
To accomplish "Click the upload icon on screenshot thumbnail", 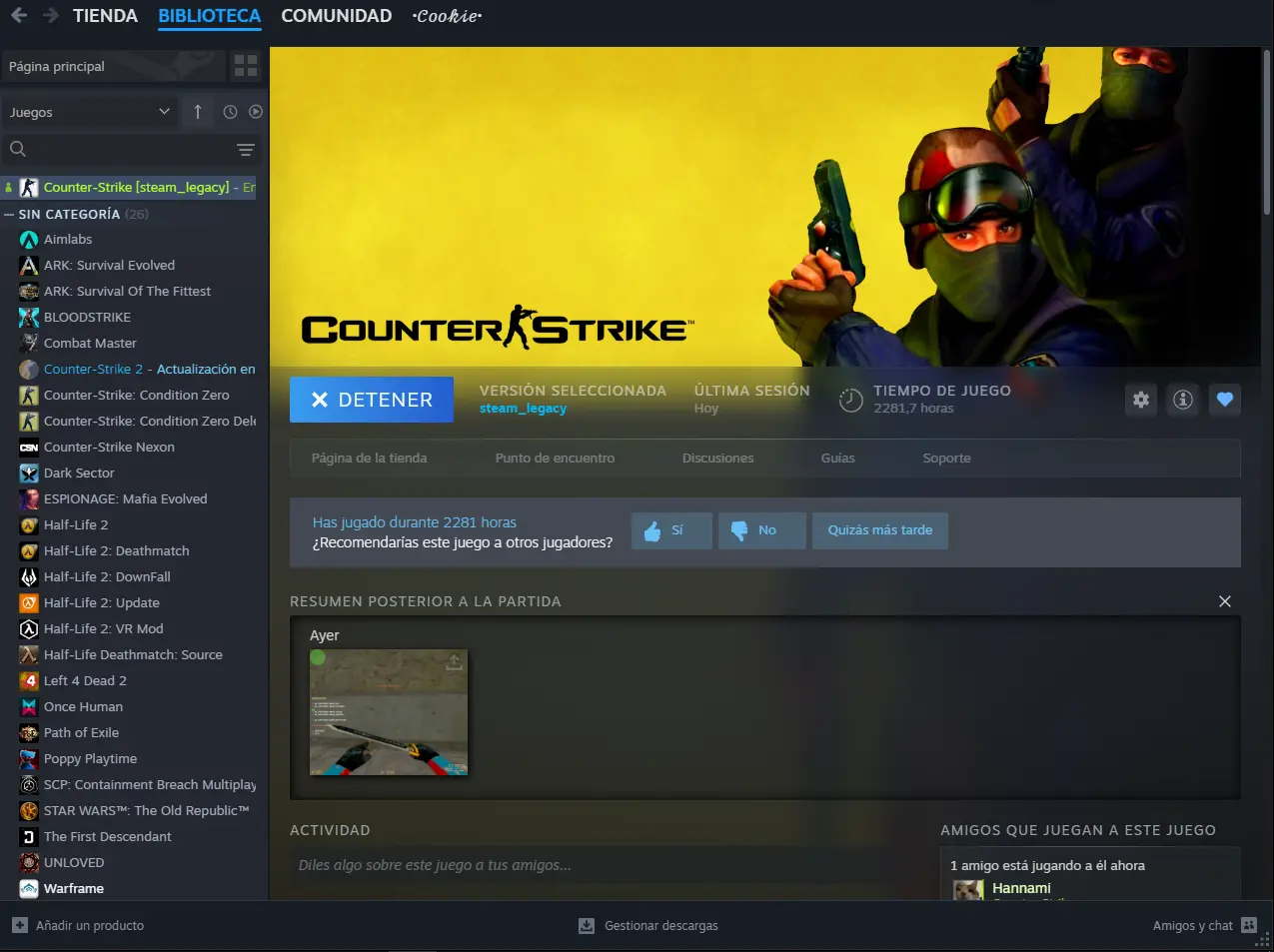I will [454, 662].
